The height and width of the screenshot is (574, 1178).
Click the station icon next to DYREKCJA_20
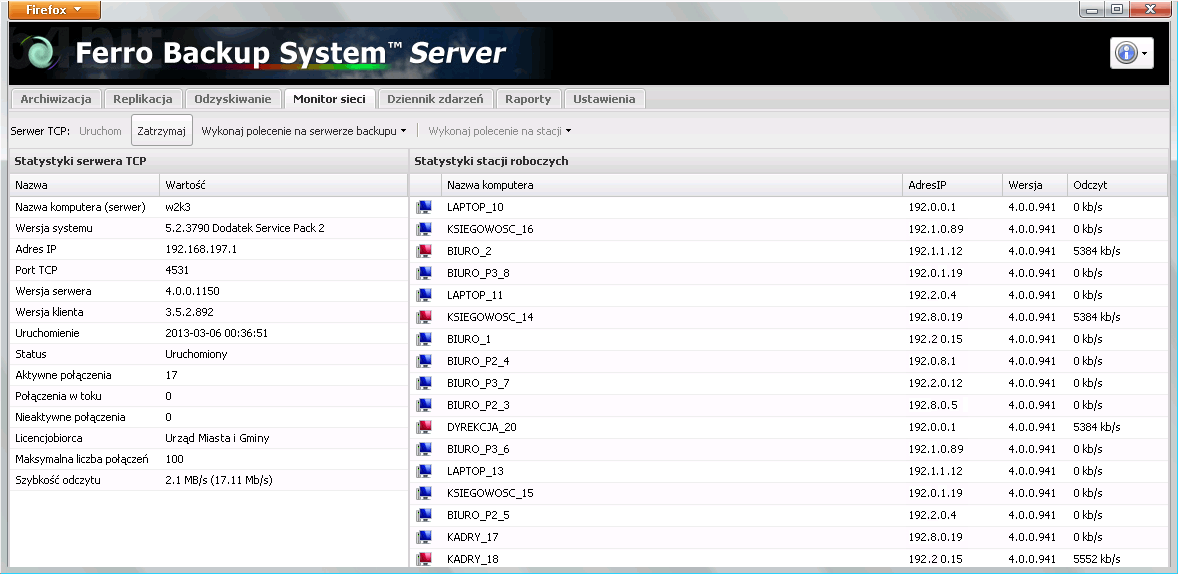pos(424,427)
